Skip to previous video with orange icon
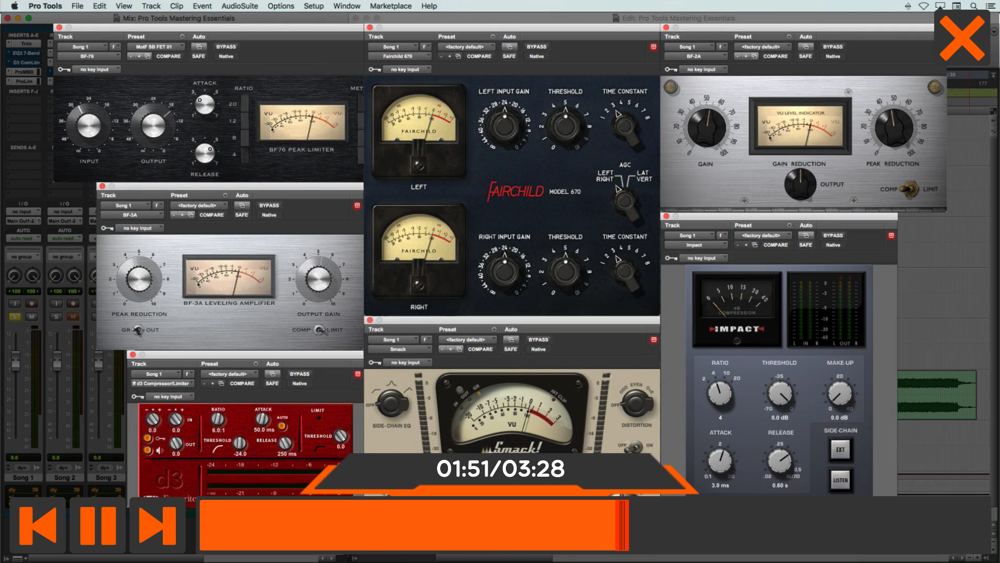 pos(38,525)
